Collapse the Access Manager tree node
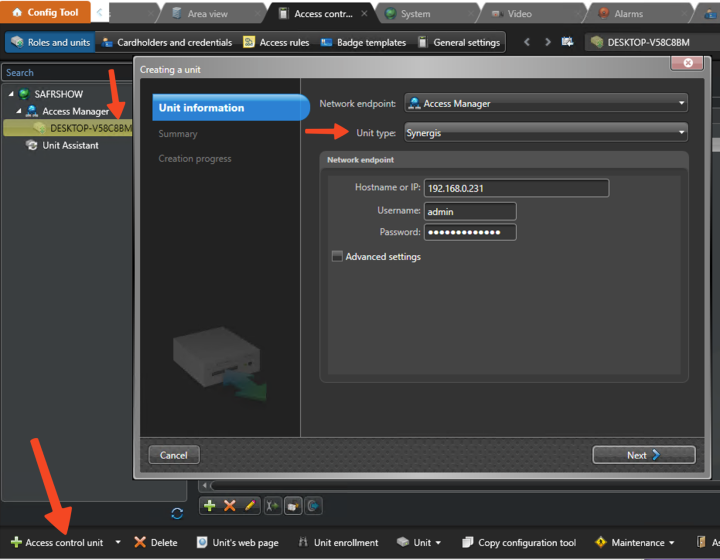 tap(19, 111)
